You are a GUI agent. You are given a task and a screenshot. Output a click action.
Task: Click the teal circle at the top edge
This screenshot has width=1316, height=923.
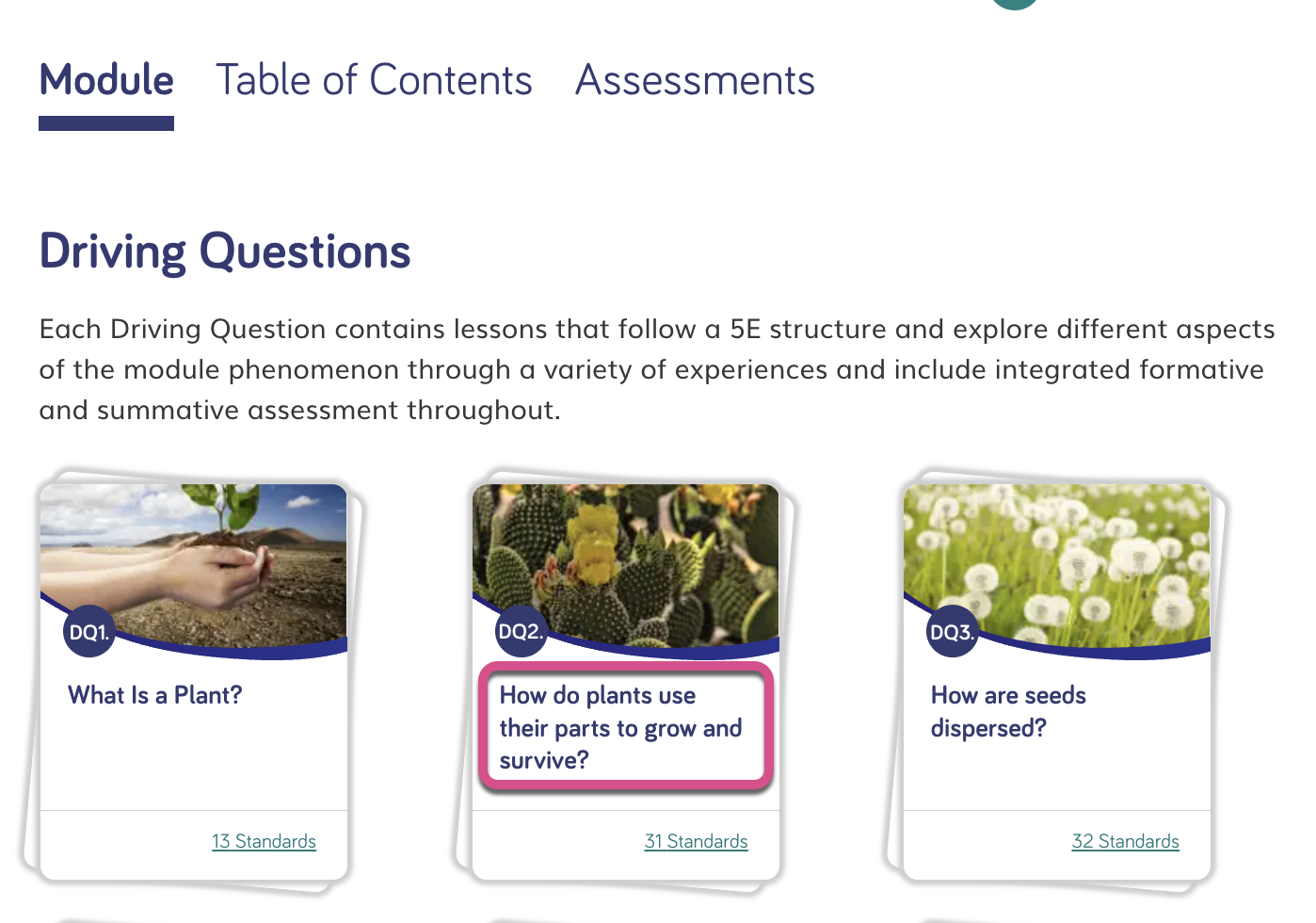click(x=1015, y=3)
